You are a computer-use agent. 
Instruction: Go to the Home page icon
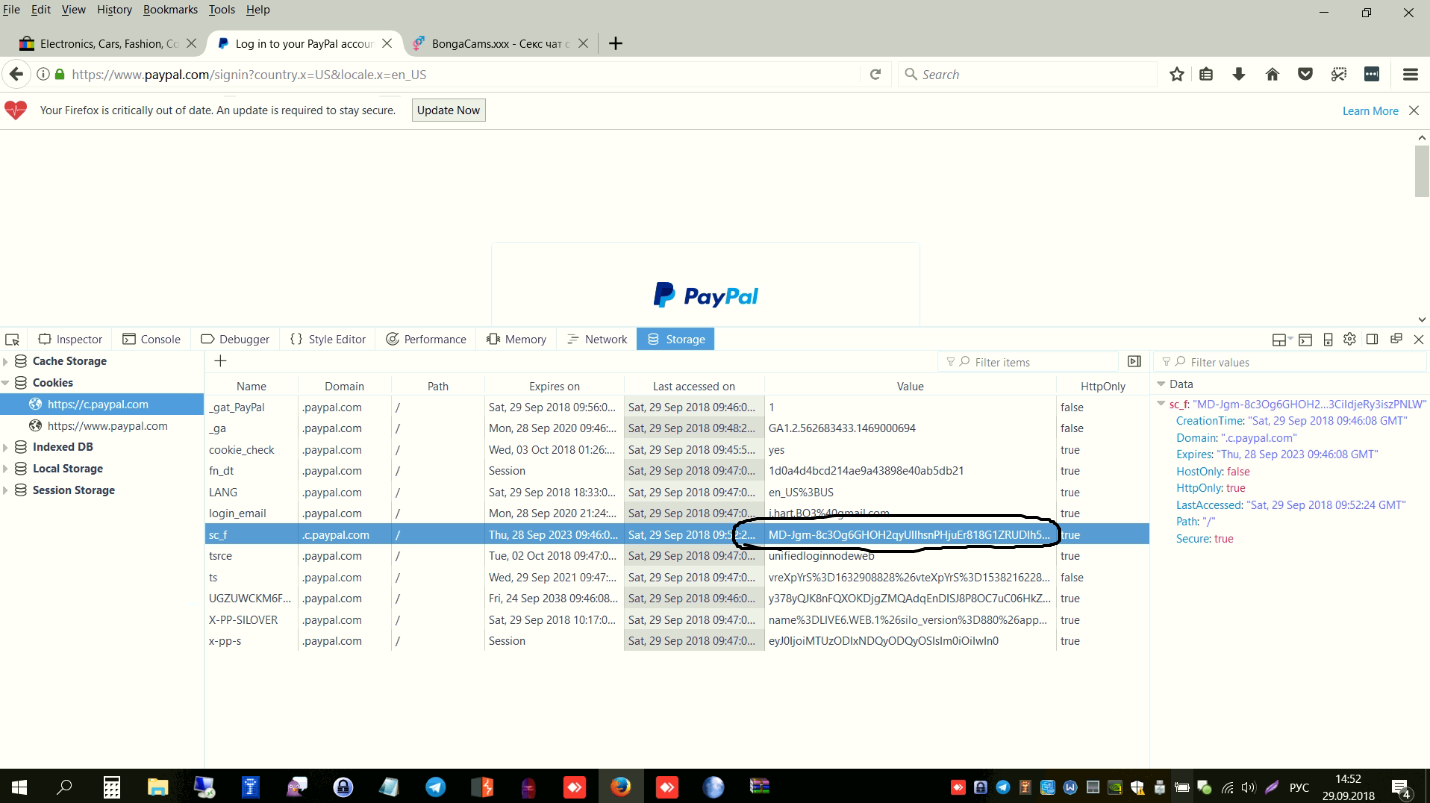(1272, 74)
